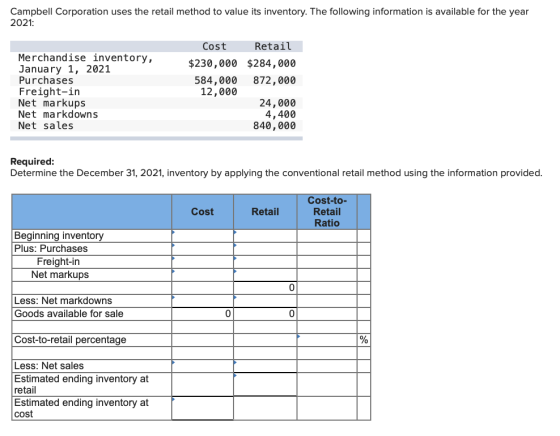The image size is (560, 436).
Task: Select Less: Net sales Retail input cell
Action: point(265,366)
